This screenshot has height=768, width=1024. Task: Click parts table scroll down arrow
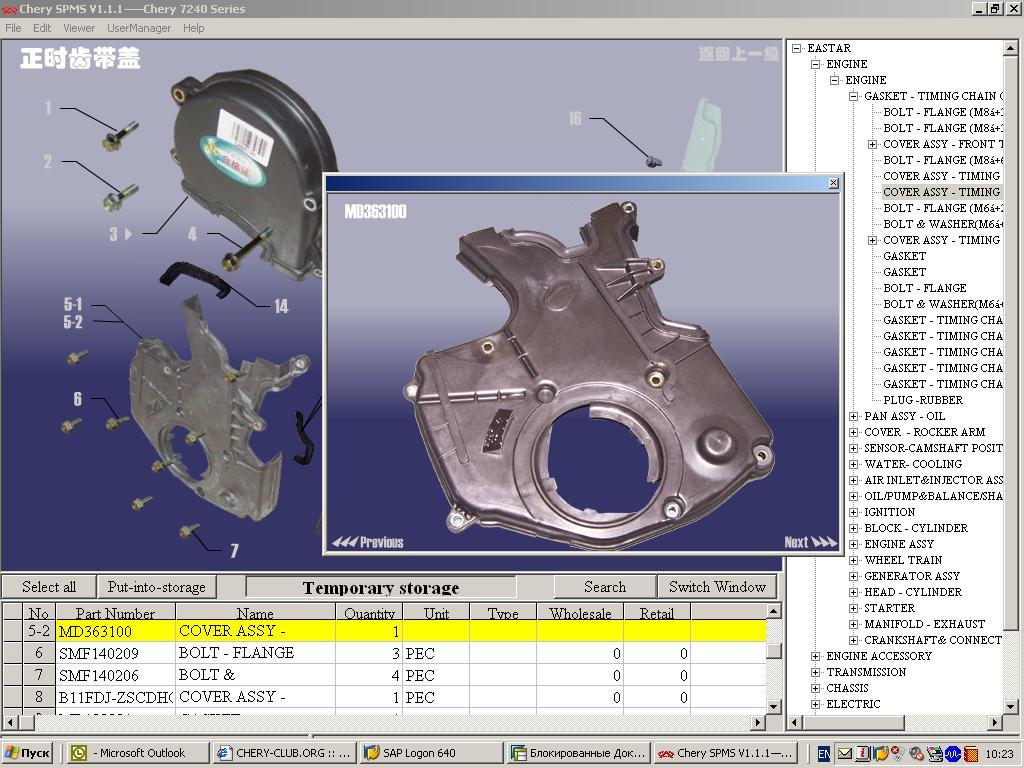point(773,706)
